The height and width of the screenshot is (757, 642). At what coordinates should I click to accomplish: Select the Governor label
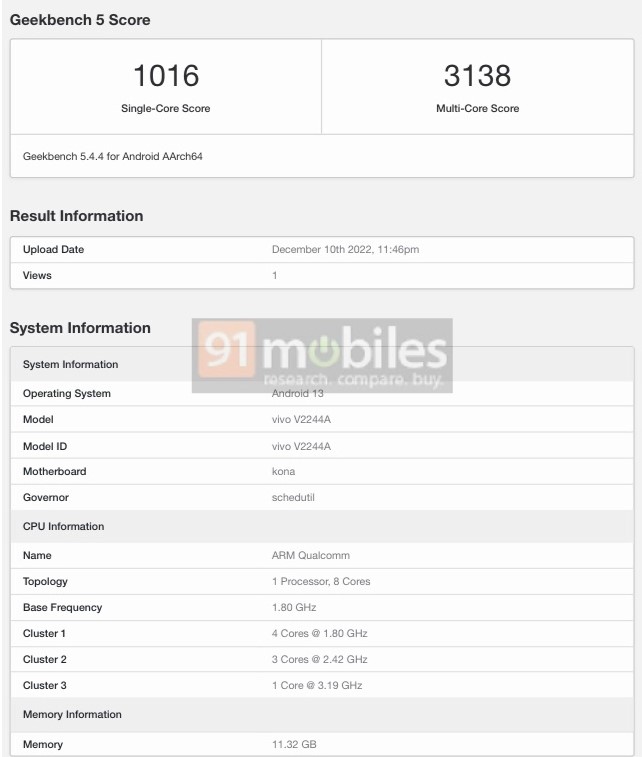46,498
